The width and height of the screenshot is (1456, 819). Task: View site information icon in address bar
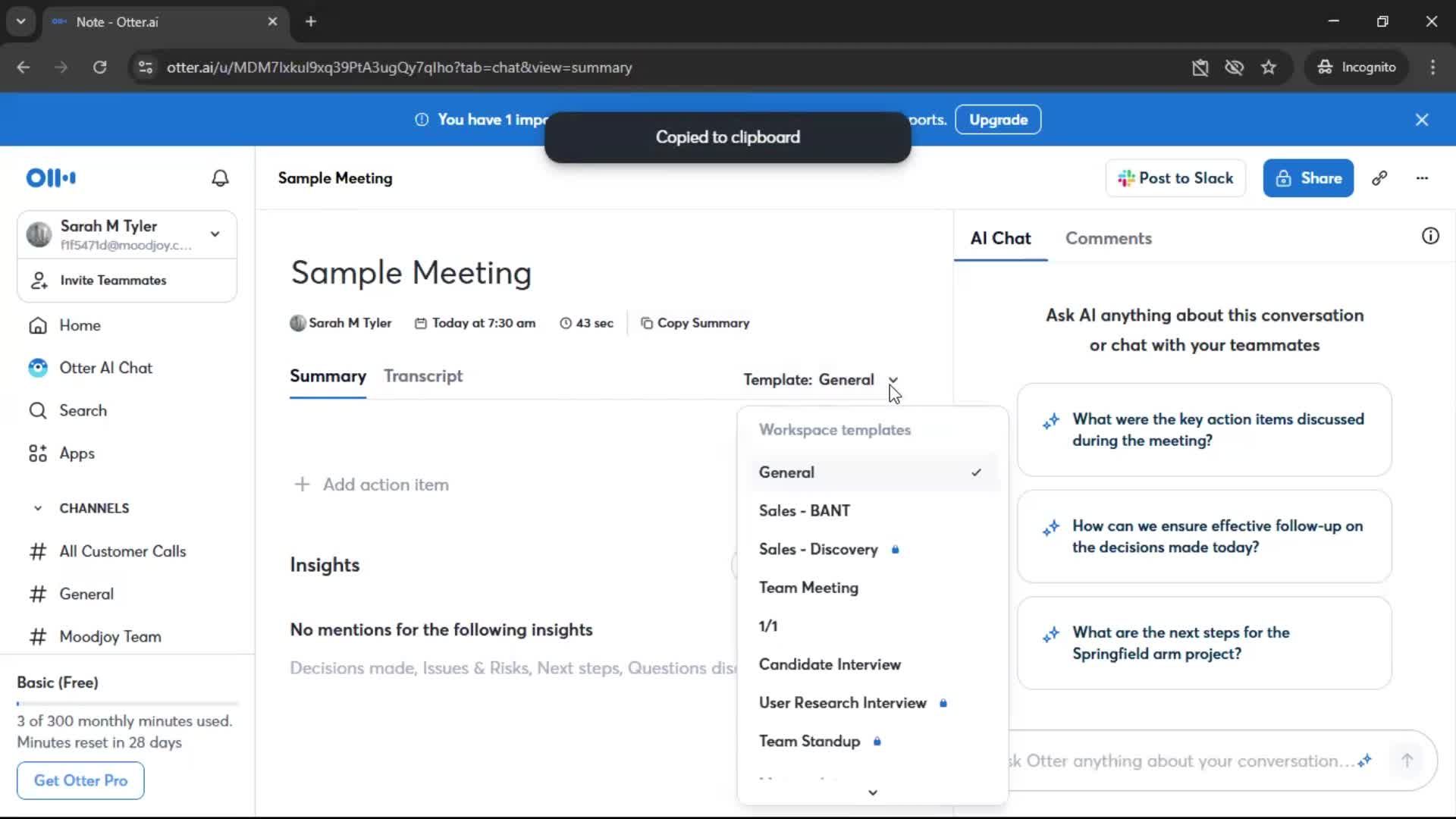[x=146, y=67]
